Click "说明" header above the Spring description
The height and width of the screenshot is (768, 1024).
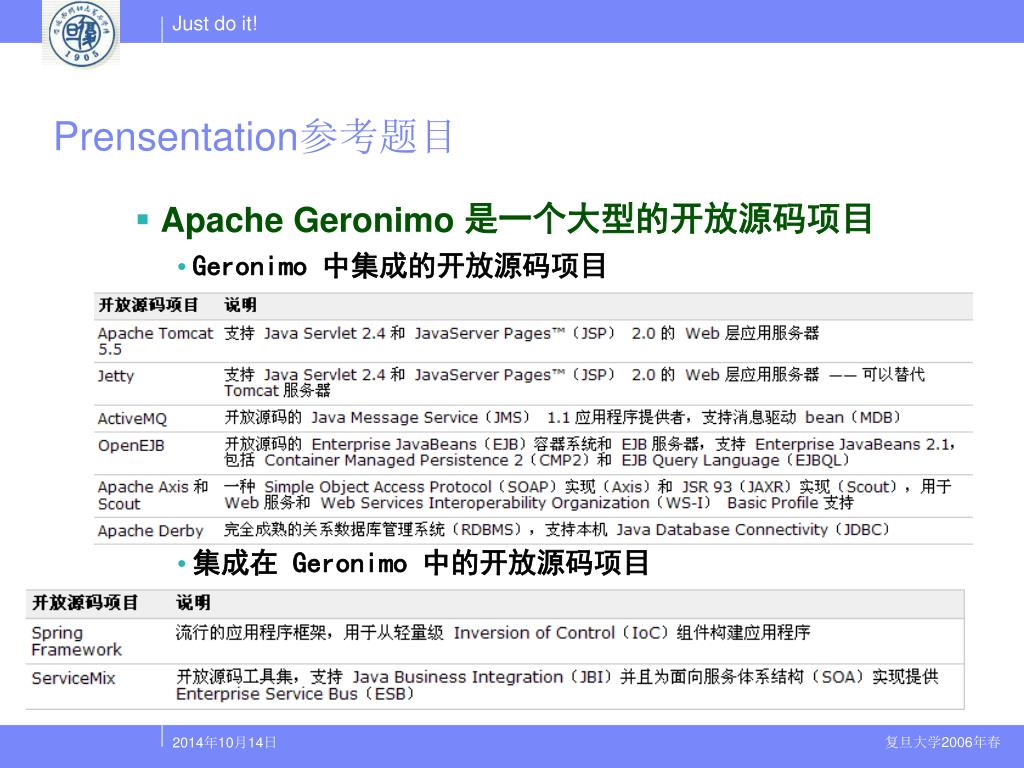(x=193, y=602)
